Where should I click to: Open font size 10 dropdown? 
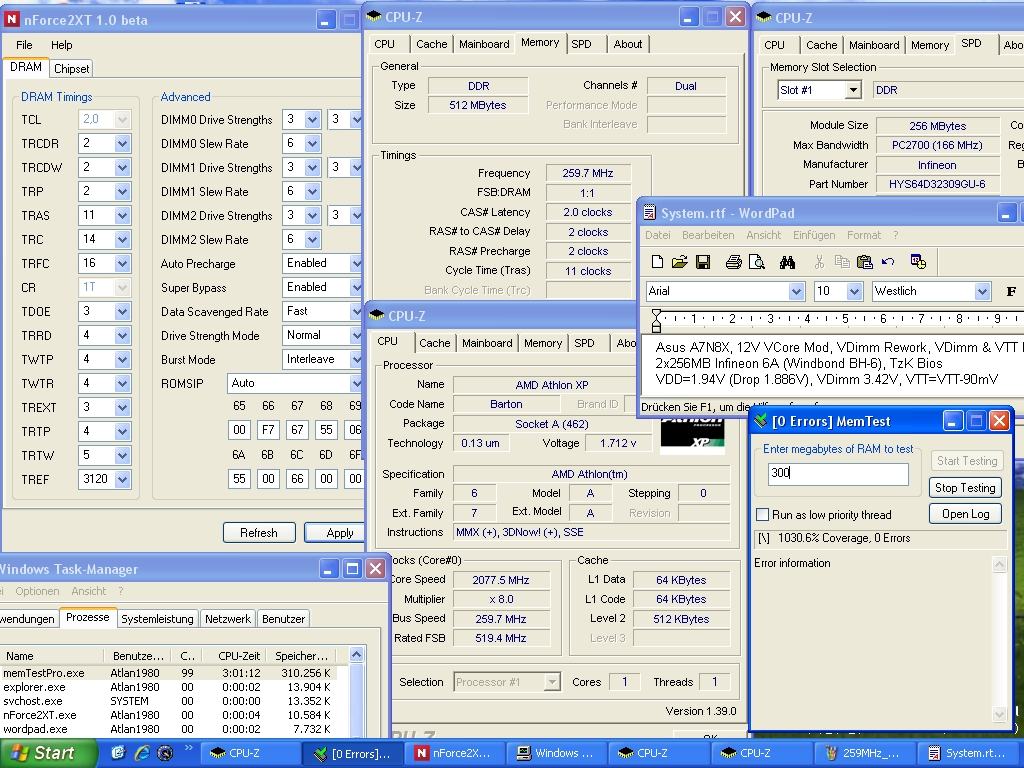click(855, 291)
